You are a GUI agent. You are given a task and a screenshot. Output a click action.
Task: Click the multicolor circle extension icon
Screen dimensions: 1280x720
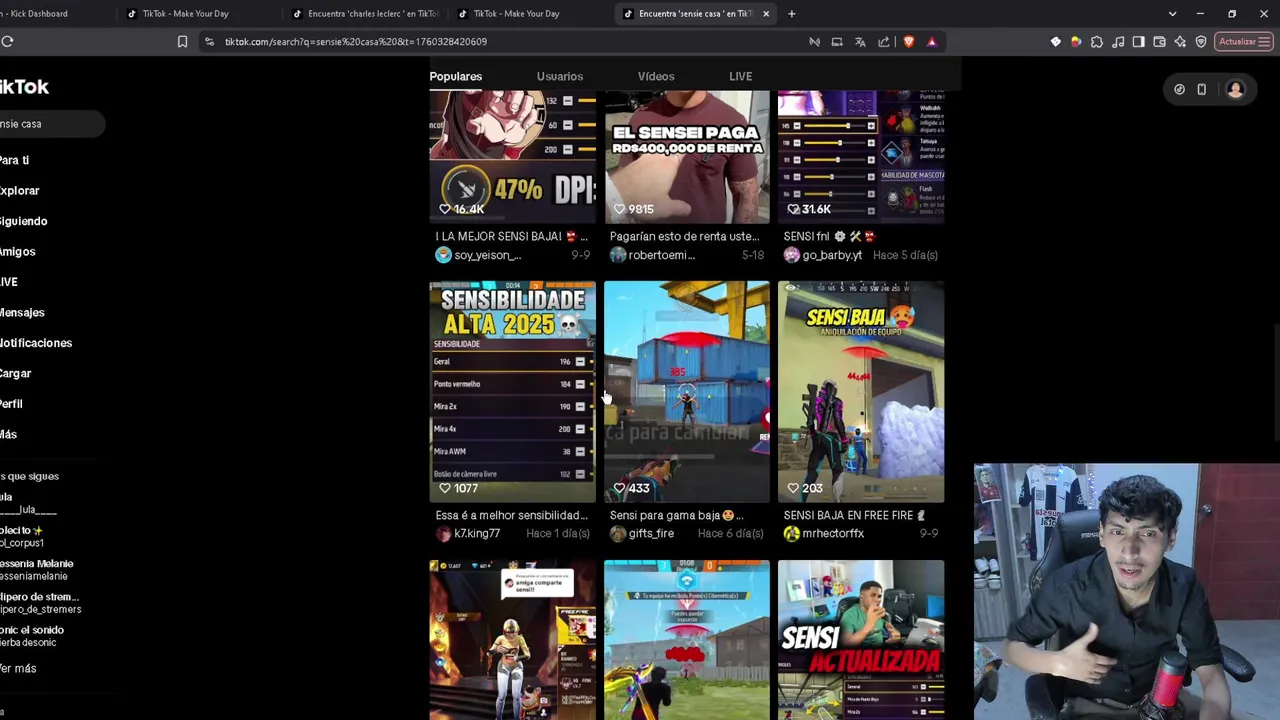(1076, 41)
